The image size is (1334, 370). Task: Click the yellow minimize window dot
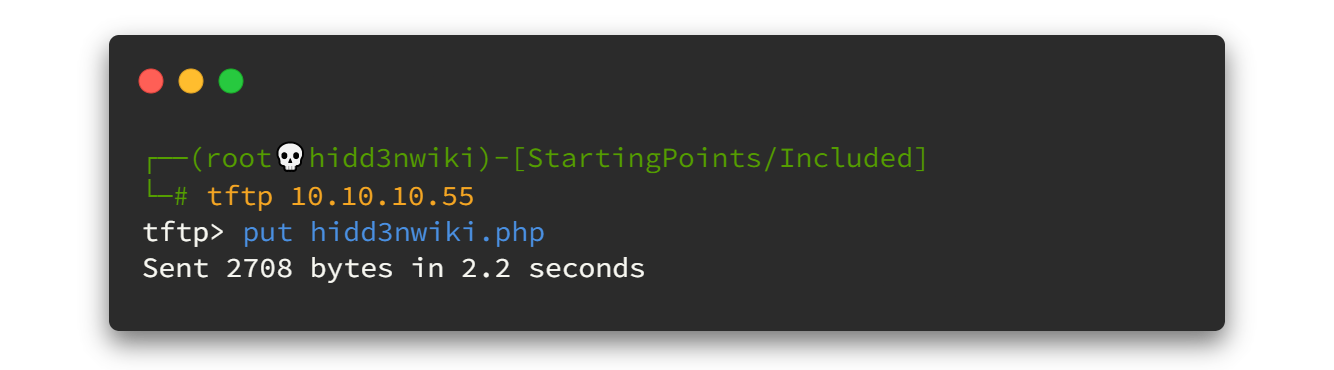[x=191, y=81]
